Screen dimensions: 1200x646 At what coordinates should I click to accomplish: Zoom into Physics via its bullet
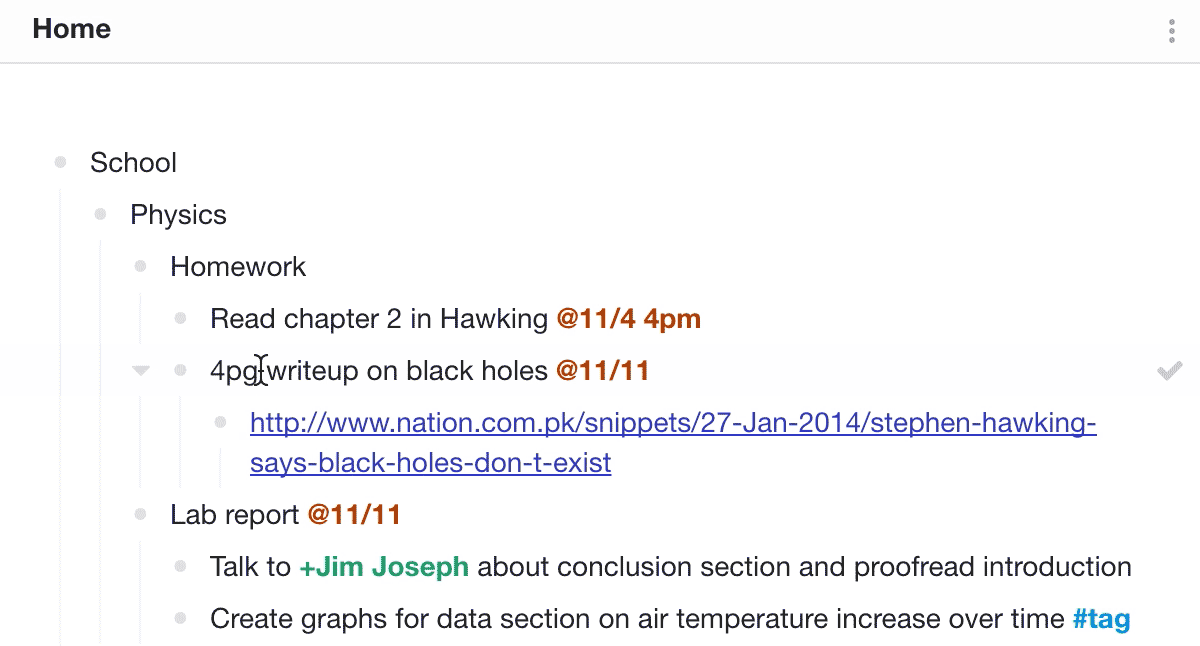[101, 214]
